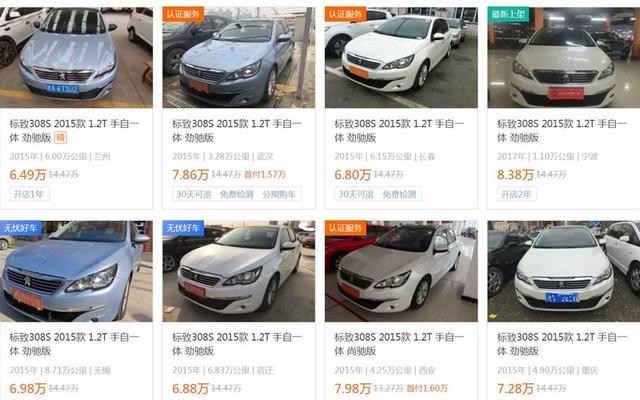Open the 尚驰版 Xi'an listing title
Image resolution: width=640 pixels, height=400 pixels.
click(399, 344)
